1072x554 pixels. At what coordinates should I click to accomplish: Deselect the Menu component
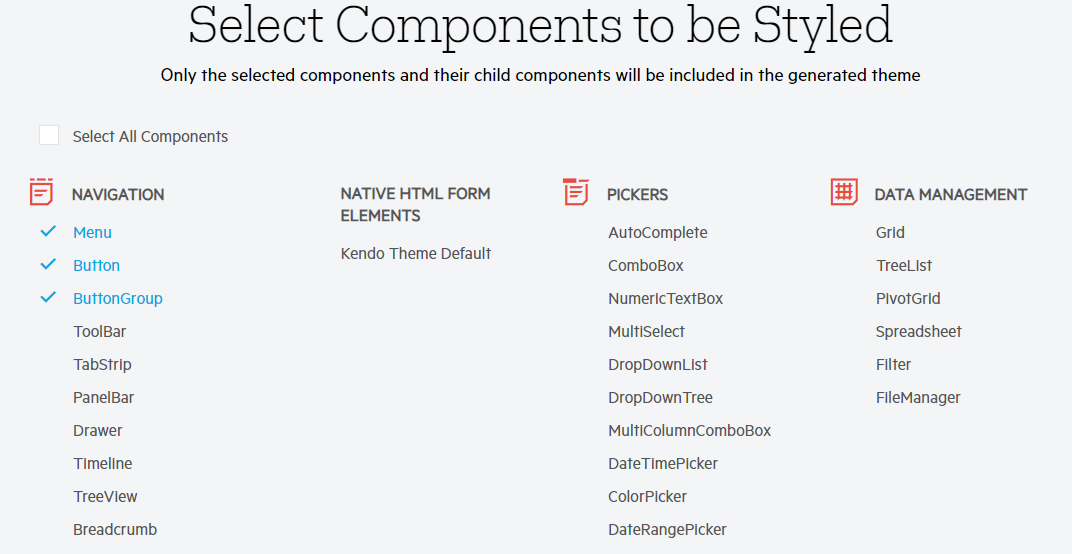click(92, 233)
